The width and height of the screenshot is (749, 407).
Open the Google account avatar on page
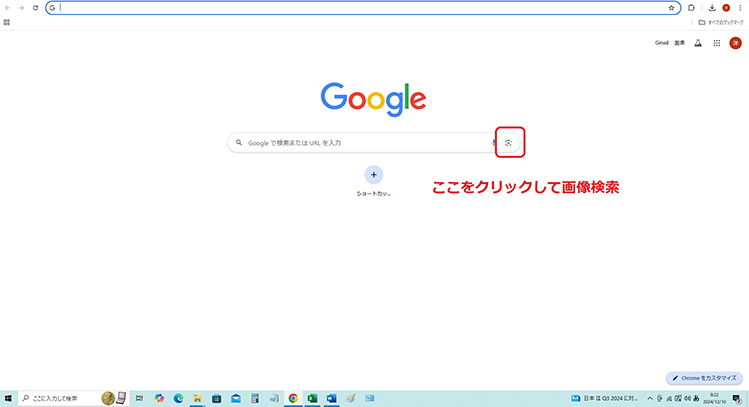(x=735, y=43)
